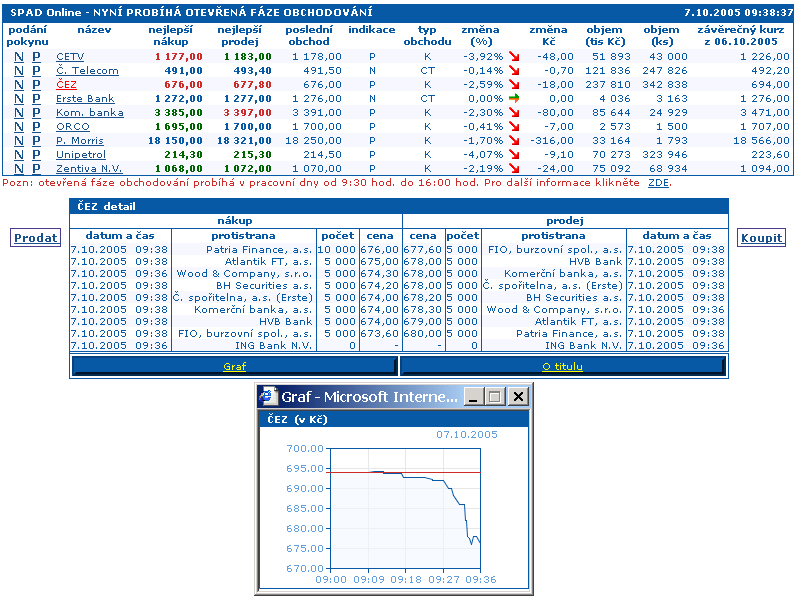This screenshot has width=796, height=600.
Task: Click the red down arrow for CETV change
Action: click(x=514, y=57)
